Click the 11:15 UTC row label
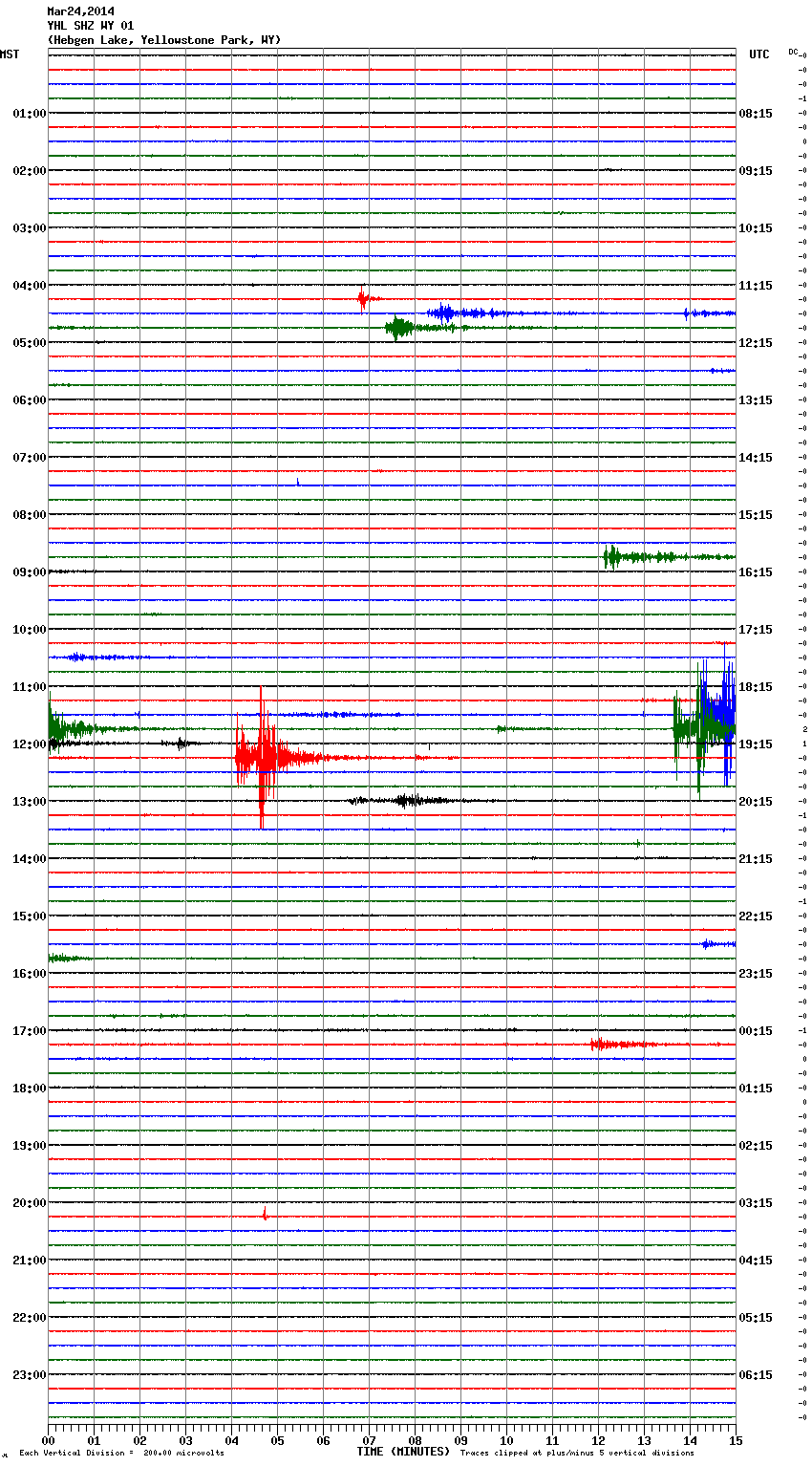Screen dimensions: 812x1466 point(756,286)
